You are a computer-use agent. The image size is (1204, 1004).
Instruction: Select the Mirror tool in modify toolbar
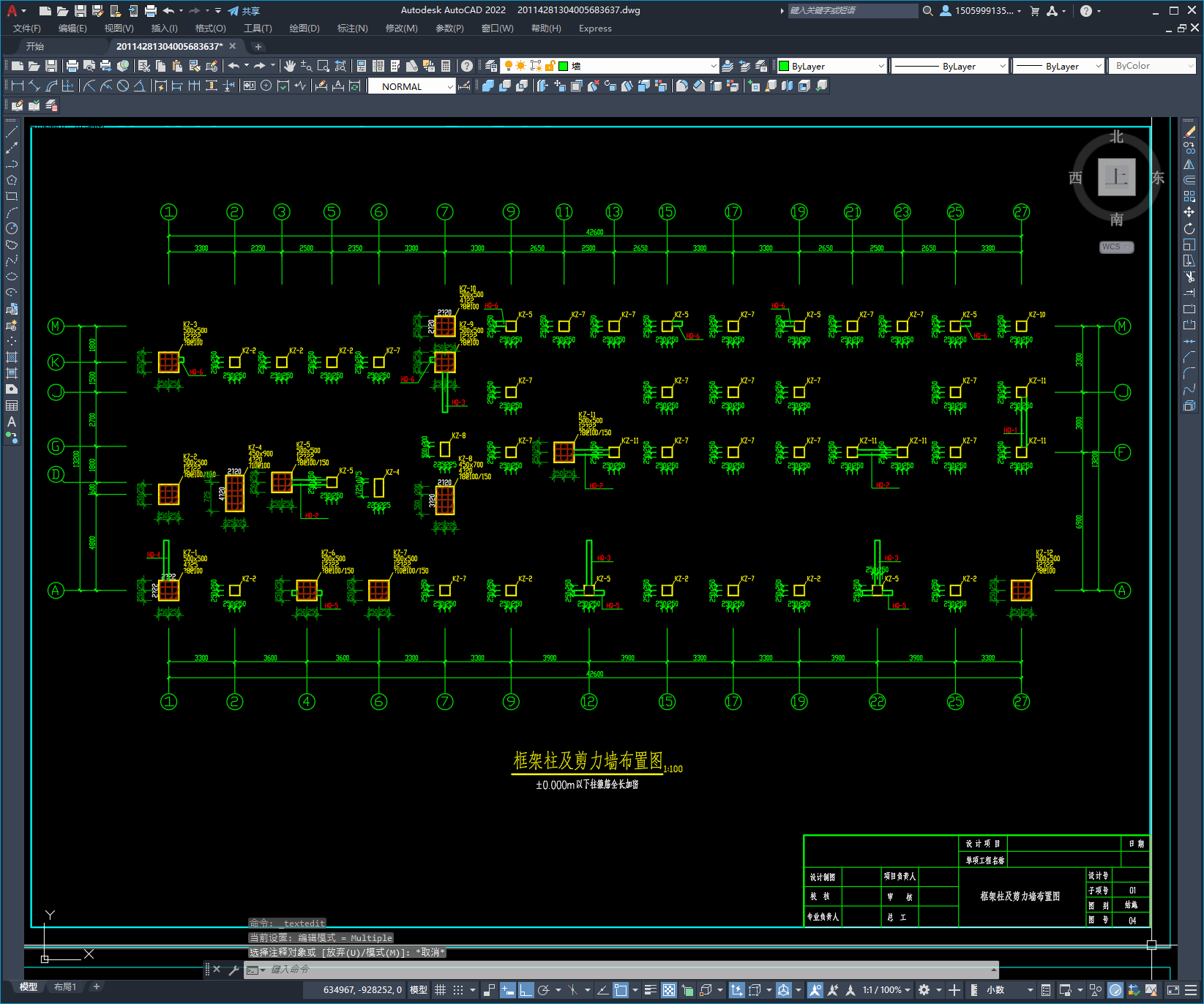tap(1189, 164)
